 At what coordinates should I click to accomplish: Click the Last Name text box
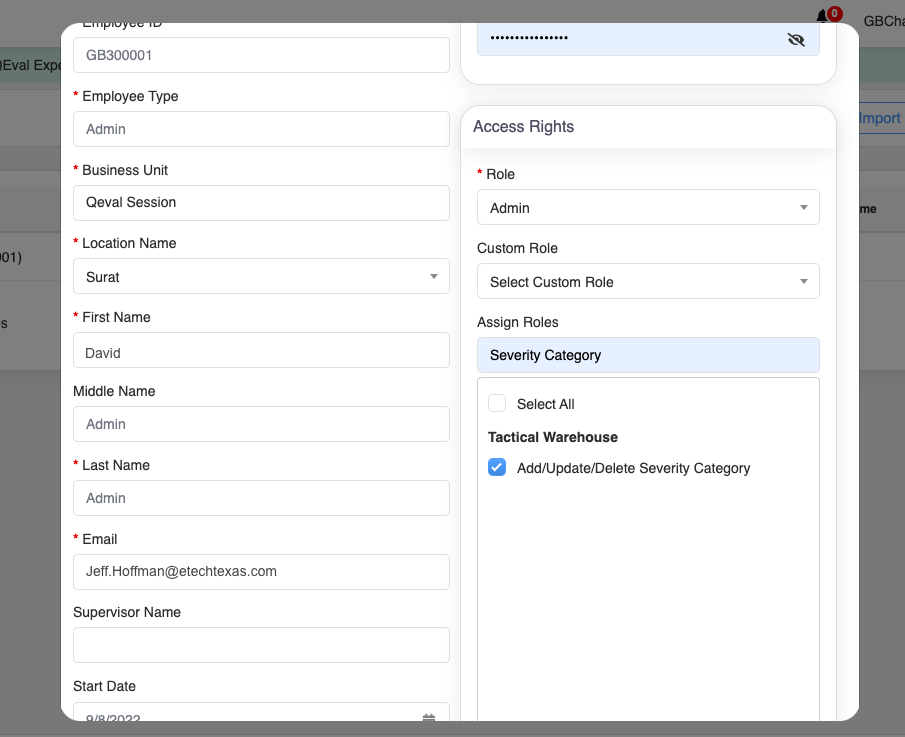(x=261, y=498)
